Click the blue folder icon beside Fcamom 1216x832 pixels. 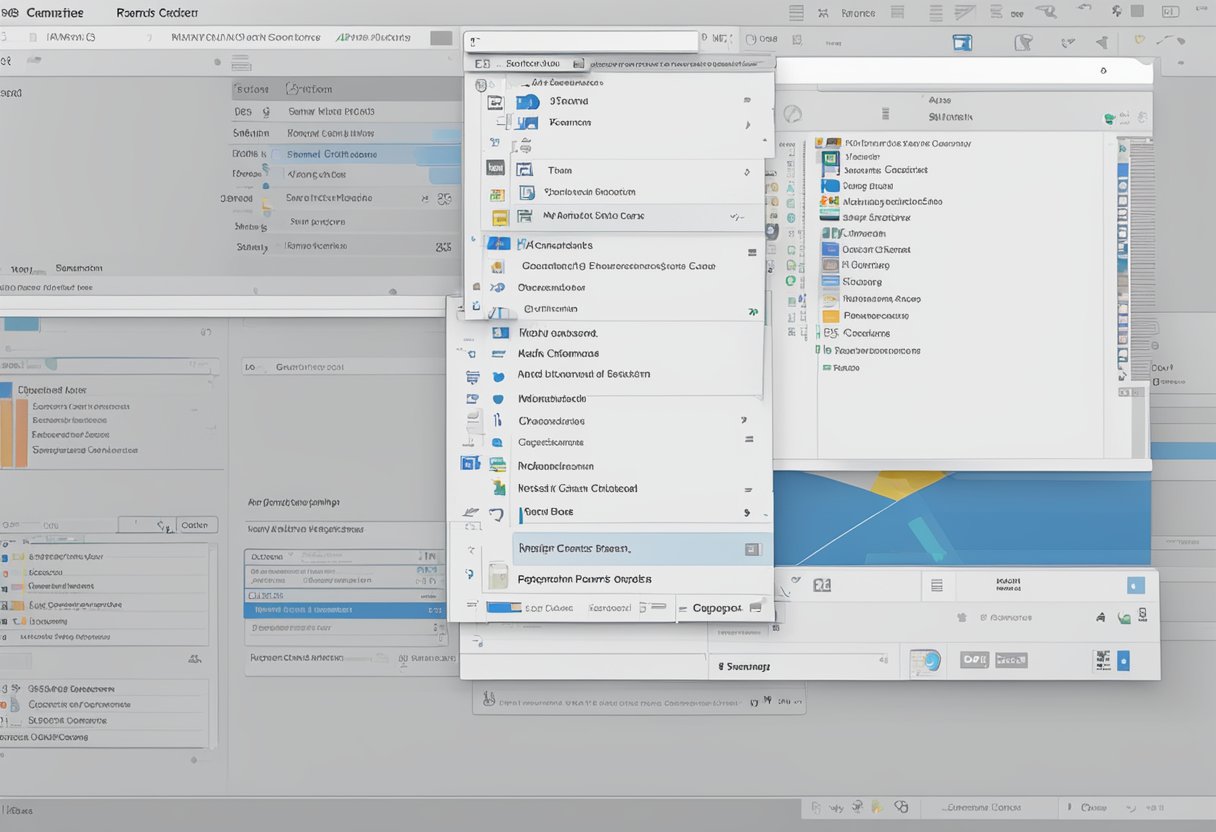point(527,123)
